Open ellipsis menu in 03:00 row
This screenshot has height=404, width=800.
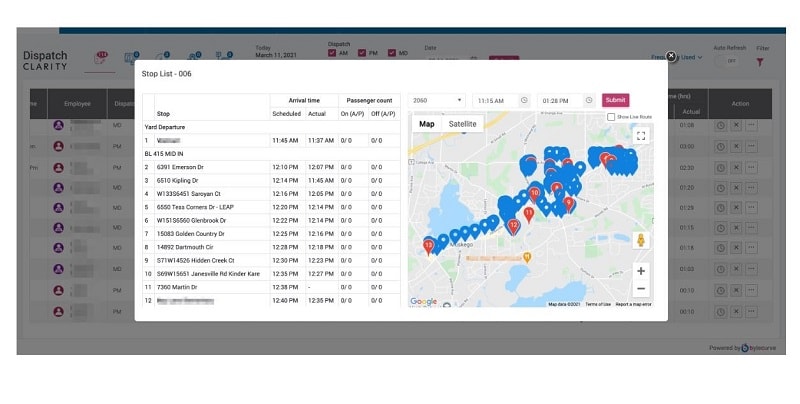coord(751,146)
